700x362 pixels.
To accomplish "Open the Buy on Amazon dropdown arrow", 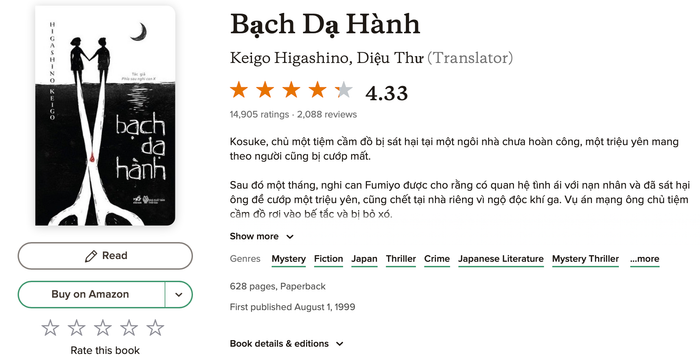I will click(179, 295).
